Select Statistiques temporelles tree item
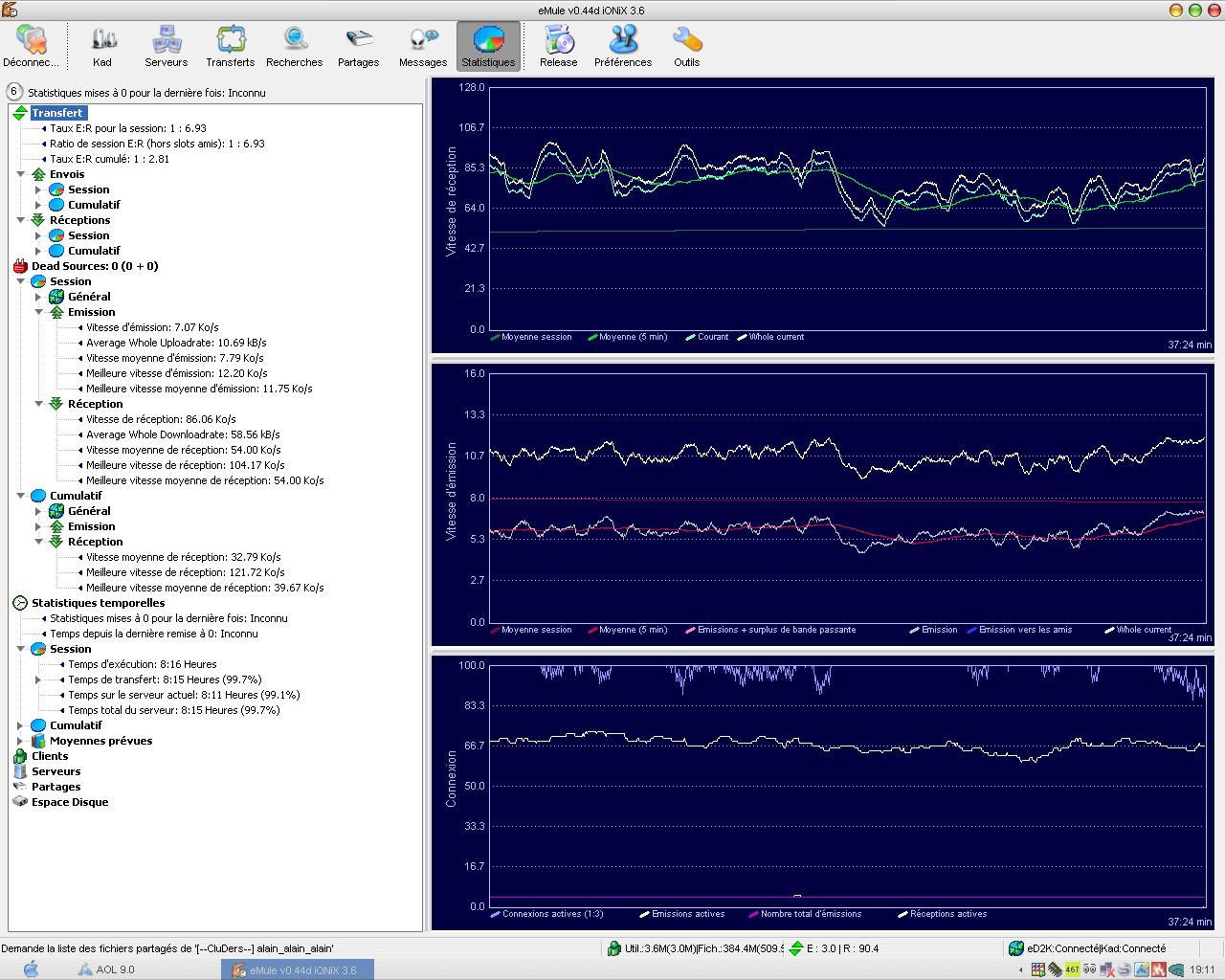 [98, 603]
